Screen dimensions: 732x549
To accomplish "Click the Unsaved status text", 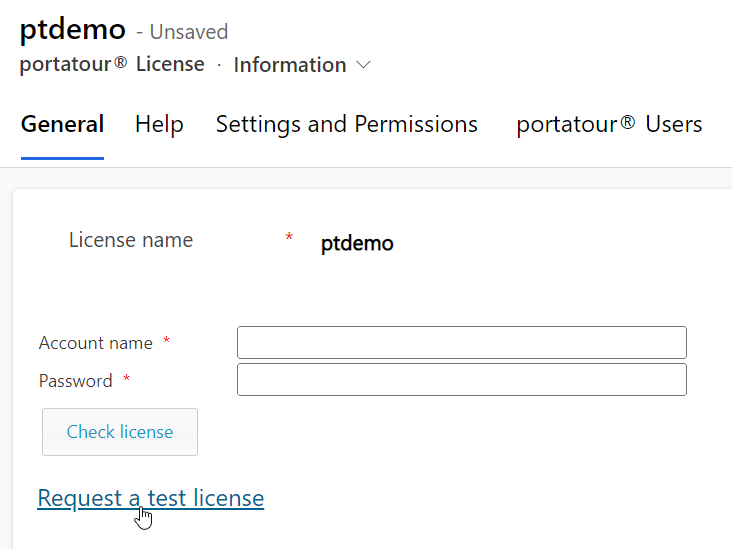I will tap(189, 32).
